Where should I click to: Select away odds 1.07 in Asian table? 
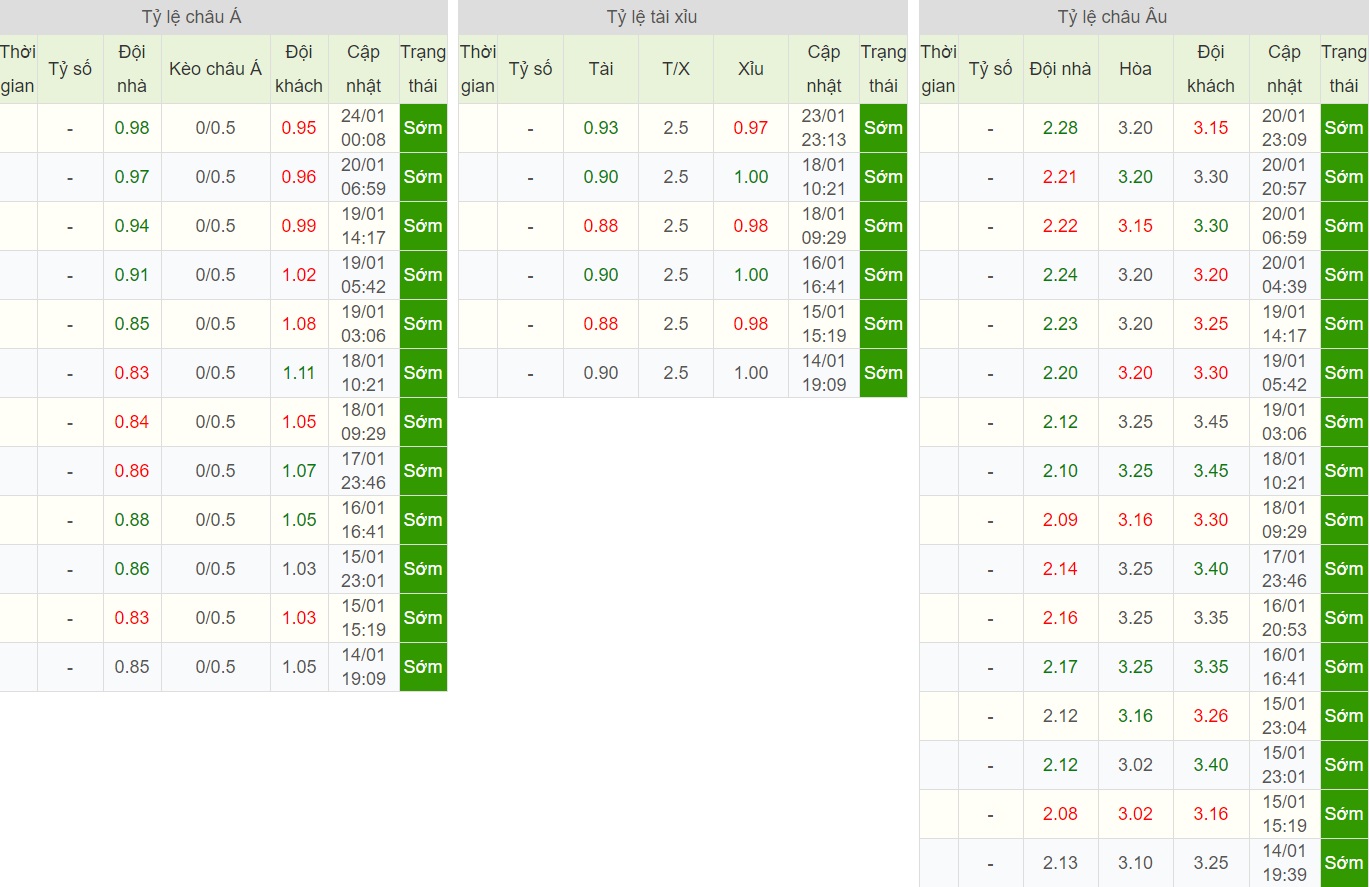[x=299, y=471]
